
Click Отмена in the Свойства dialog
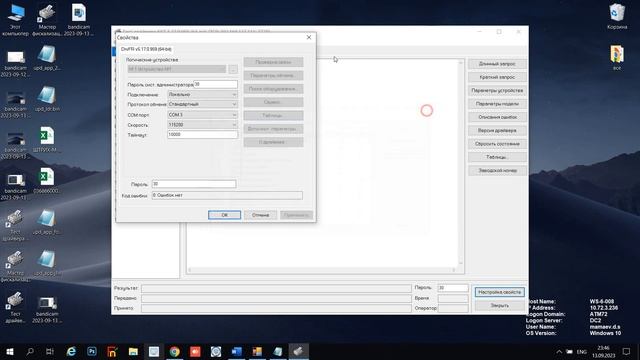point(260,215)
